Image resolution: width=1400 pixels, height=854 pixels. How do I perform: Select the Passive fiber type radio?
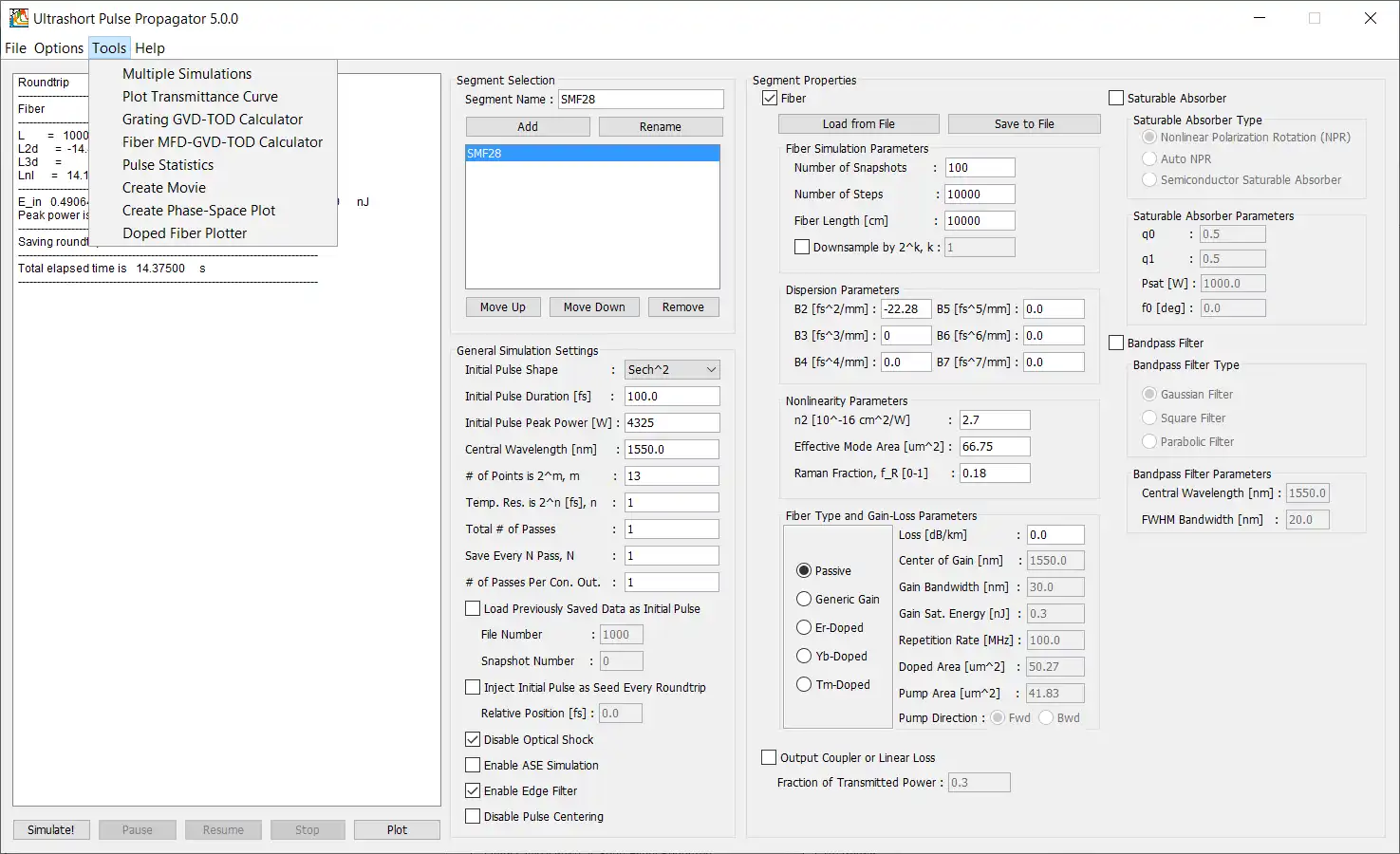[x=804, y=570]
